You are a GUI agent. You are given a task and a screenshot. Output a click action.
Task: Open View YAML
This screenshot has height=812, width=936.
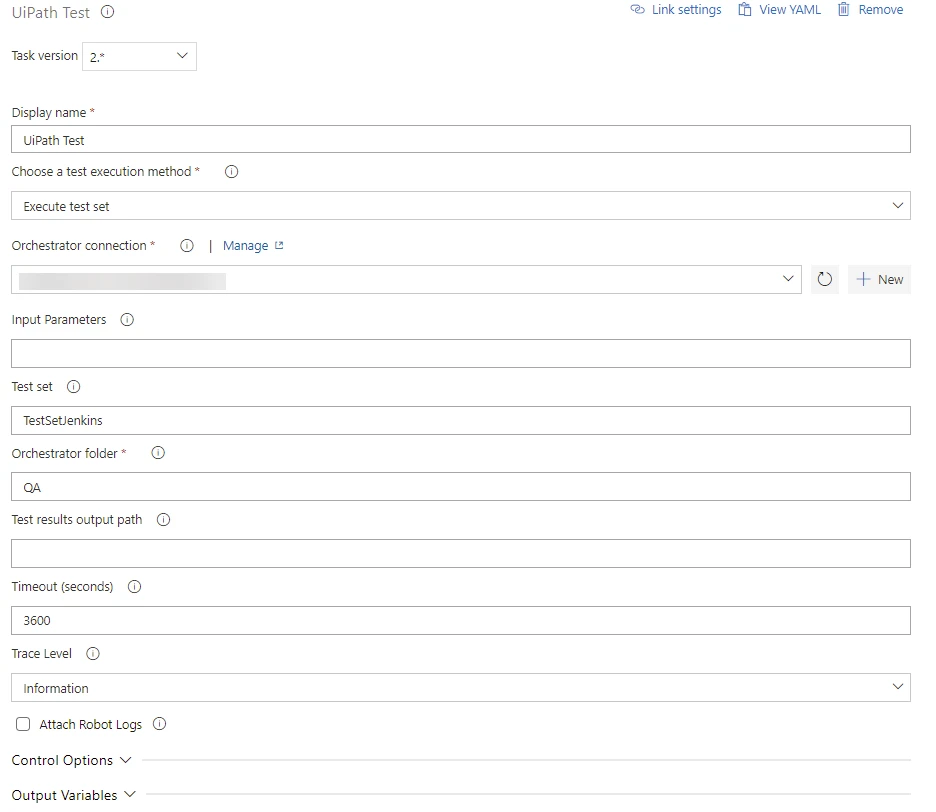779,10
